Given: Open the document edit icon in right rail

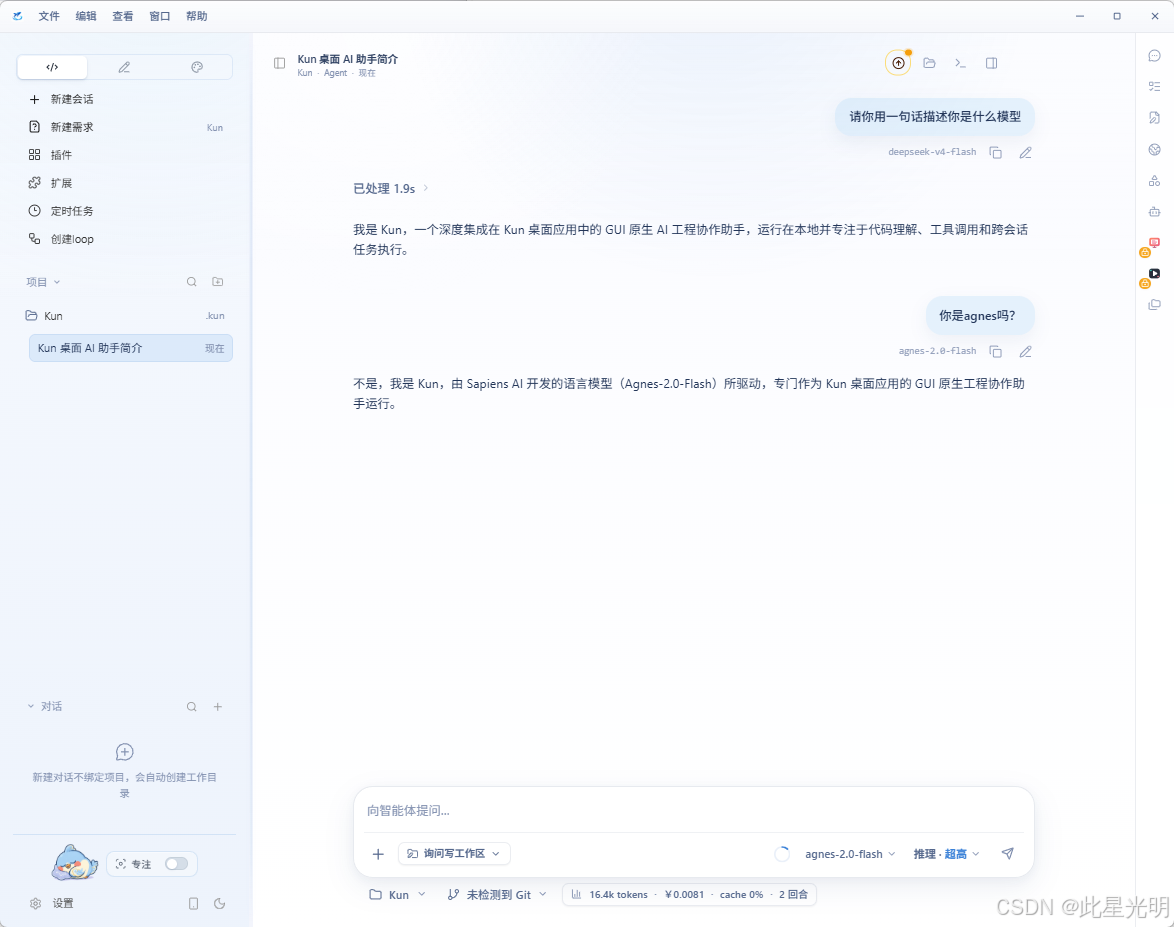Looking at the screenshot, I should (1155, 118).
